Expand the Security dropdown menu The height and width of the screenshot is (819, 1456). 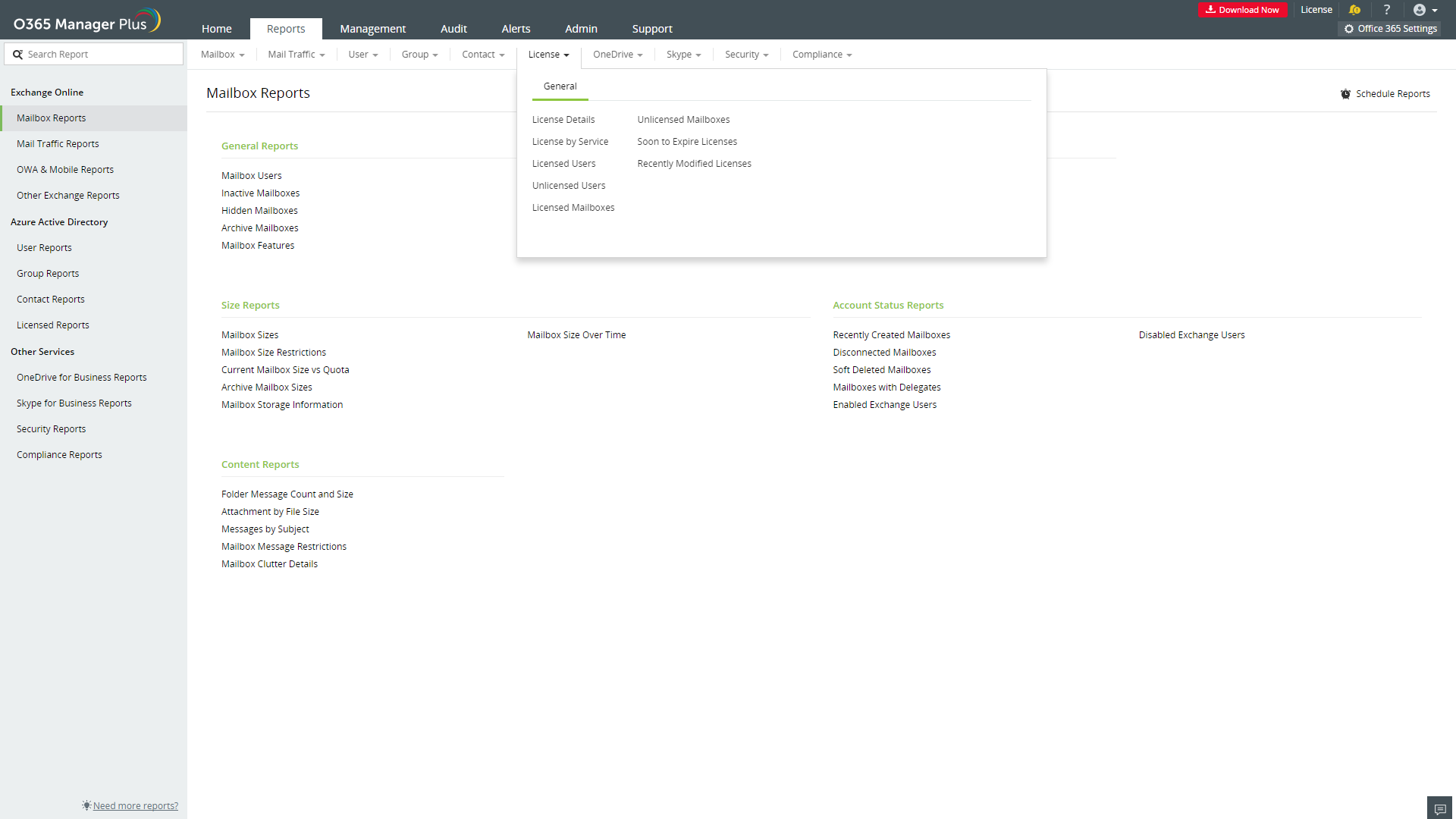(746, 55)
